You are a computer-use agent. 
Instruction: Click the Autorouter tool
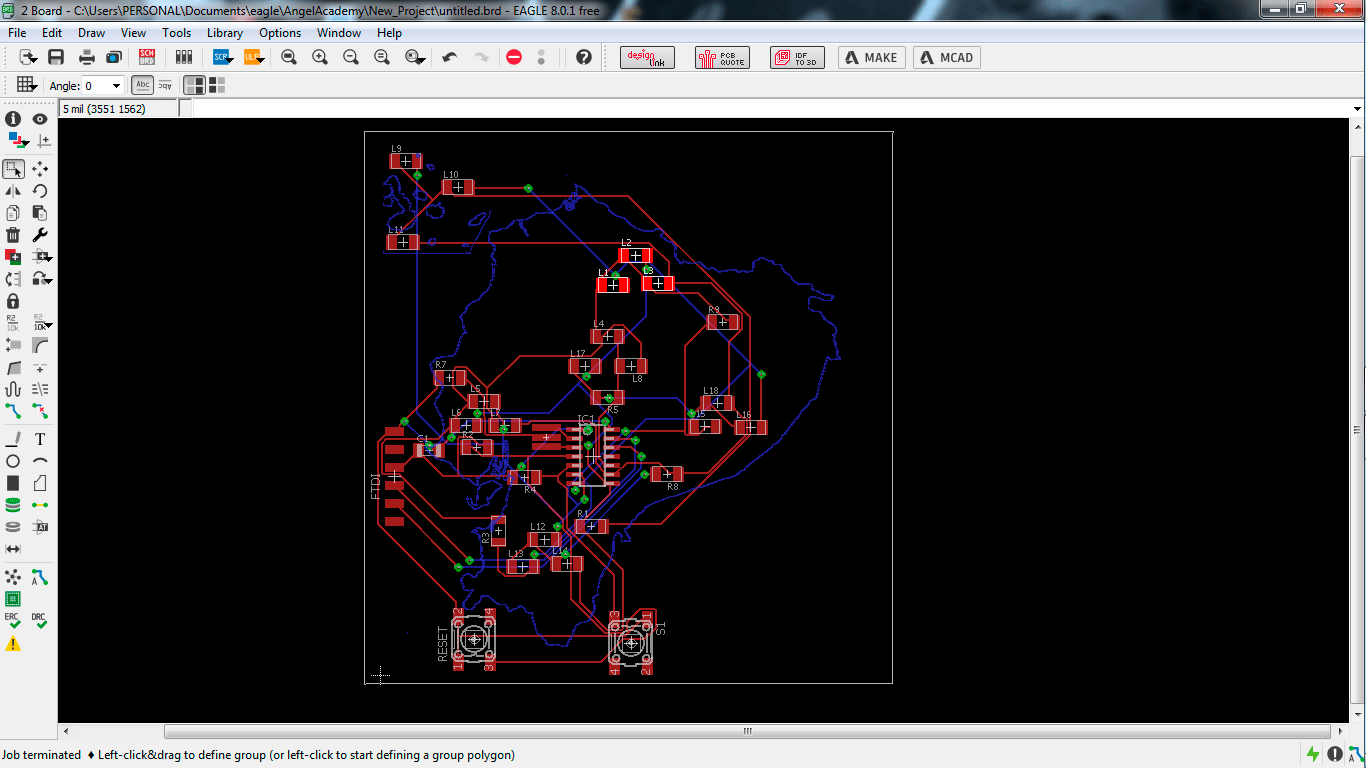coord(40,577)
